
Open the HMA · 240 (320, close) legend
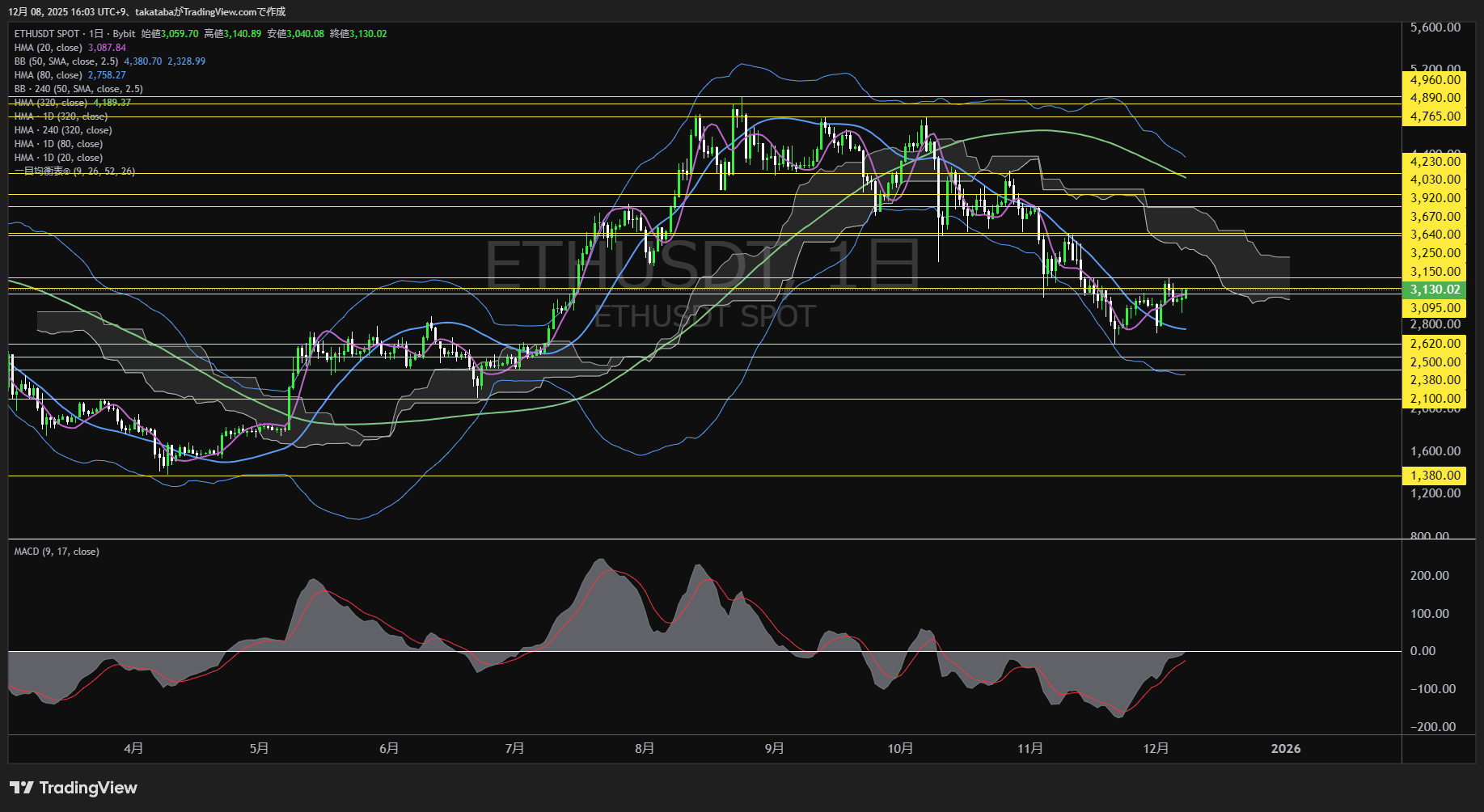(x=63, y=130)
